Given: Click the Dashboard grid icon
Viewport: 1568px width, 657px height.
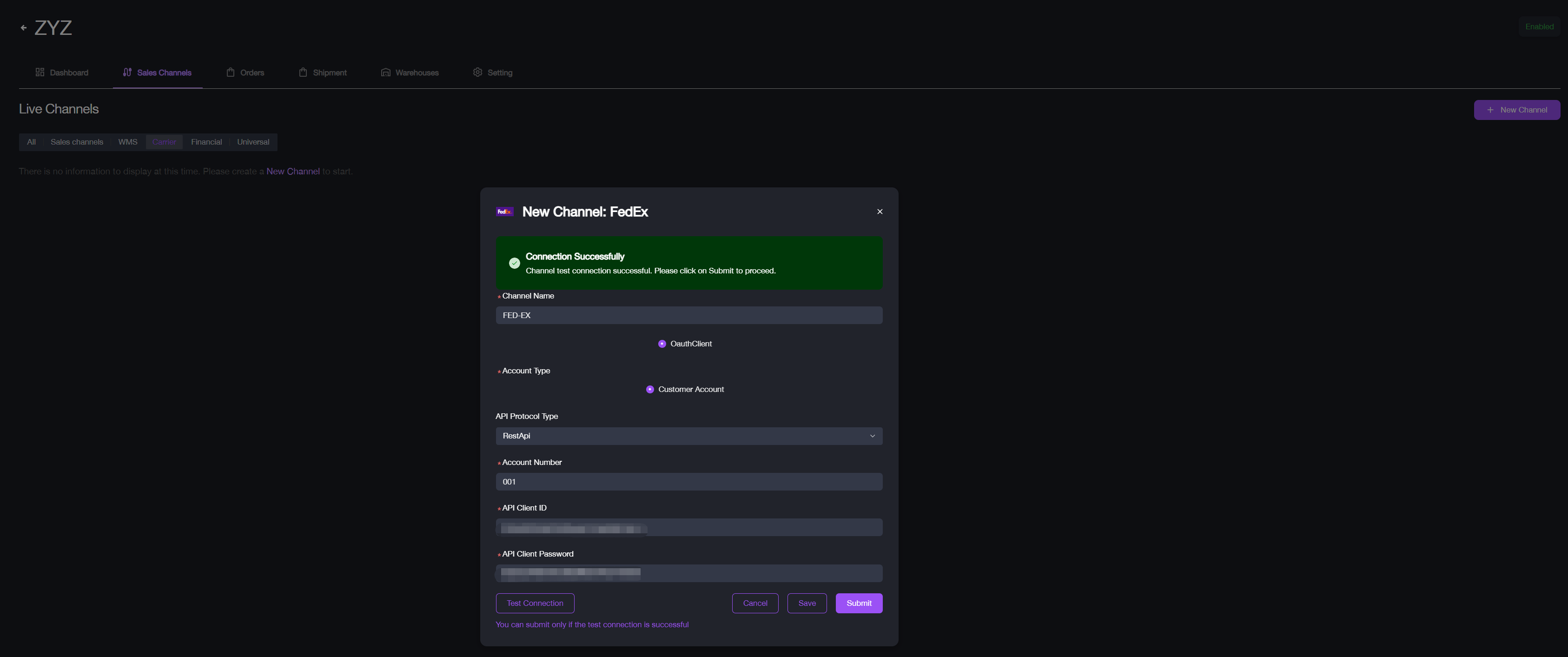Looking at the screenshot, I should tap(40, 73).
